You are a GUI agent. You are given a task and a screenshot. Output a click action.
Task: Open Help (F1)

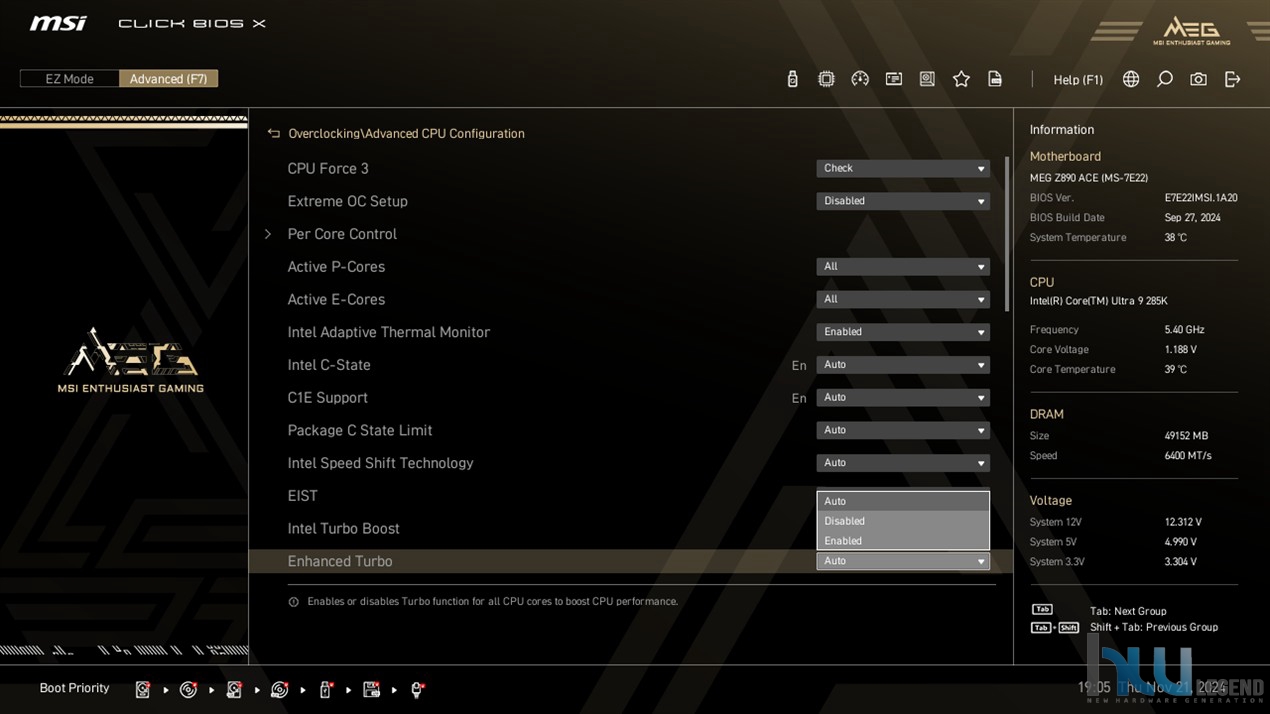pyautogui.click(x=1078, y=80)
